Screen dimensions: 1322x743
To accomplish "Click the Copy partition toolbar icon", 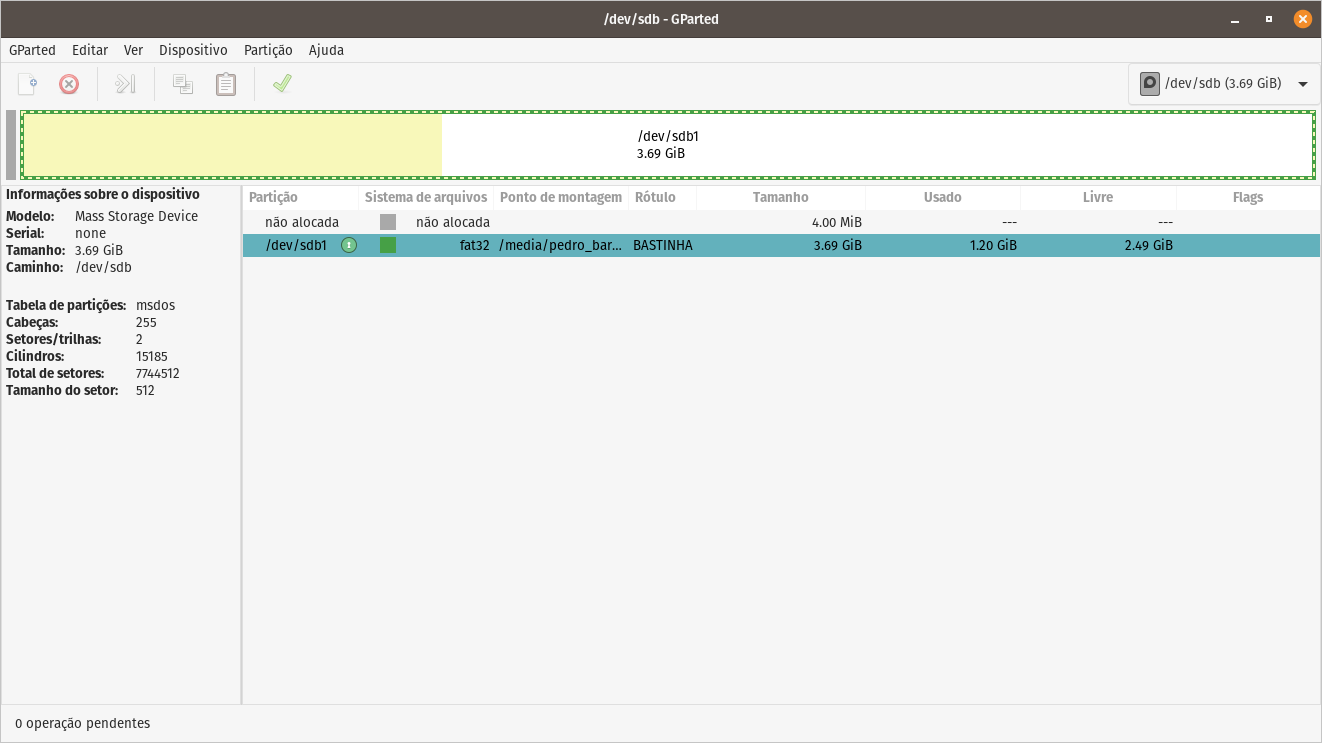I will 183,84.
